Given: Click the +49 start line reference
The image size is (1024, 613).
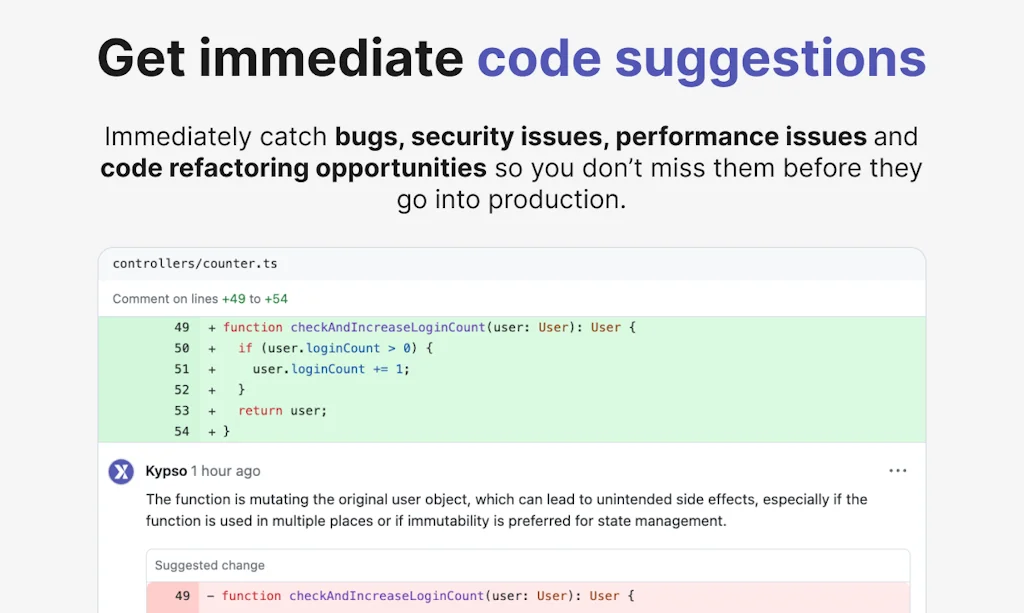Looking at the screenshot, I should point(233,299).
